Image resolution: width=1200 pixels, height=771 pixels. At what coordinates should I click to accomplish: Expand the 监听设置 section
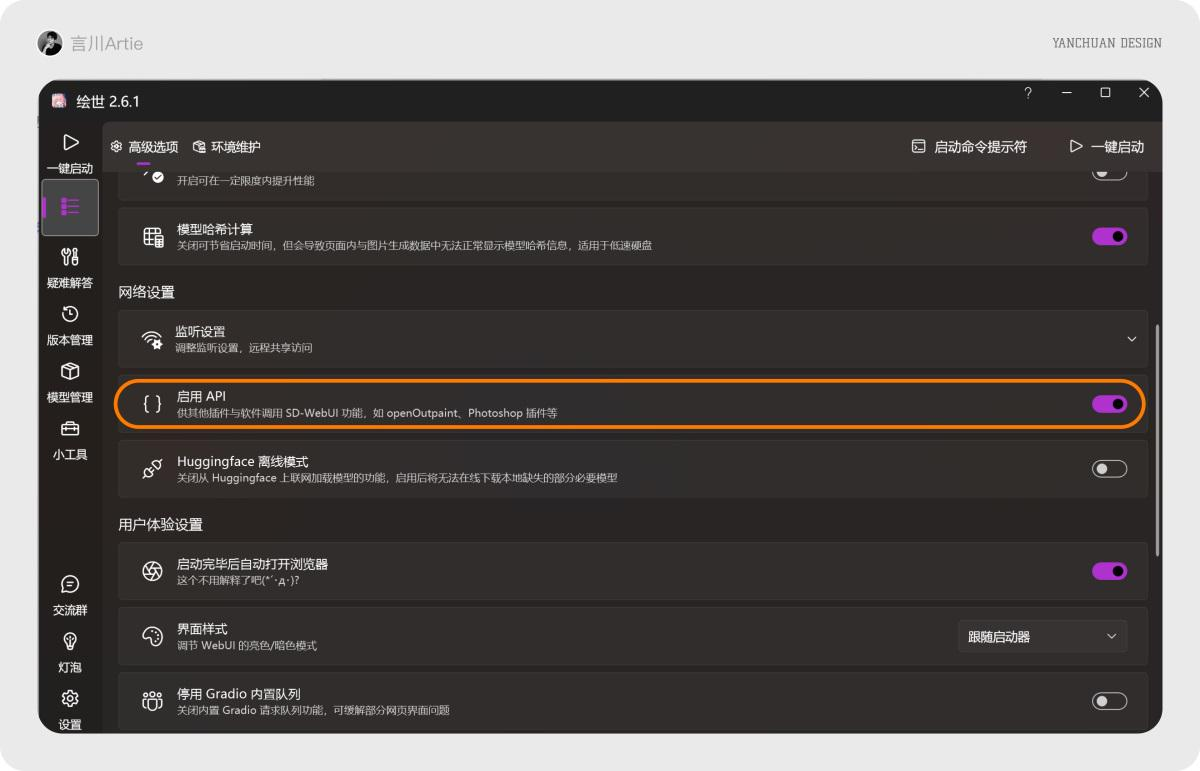(x=1131, y=339)
